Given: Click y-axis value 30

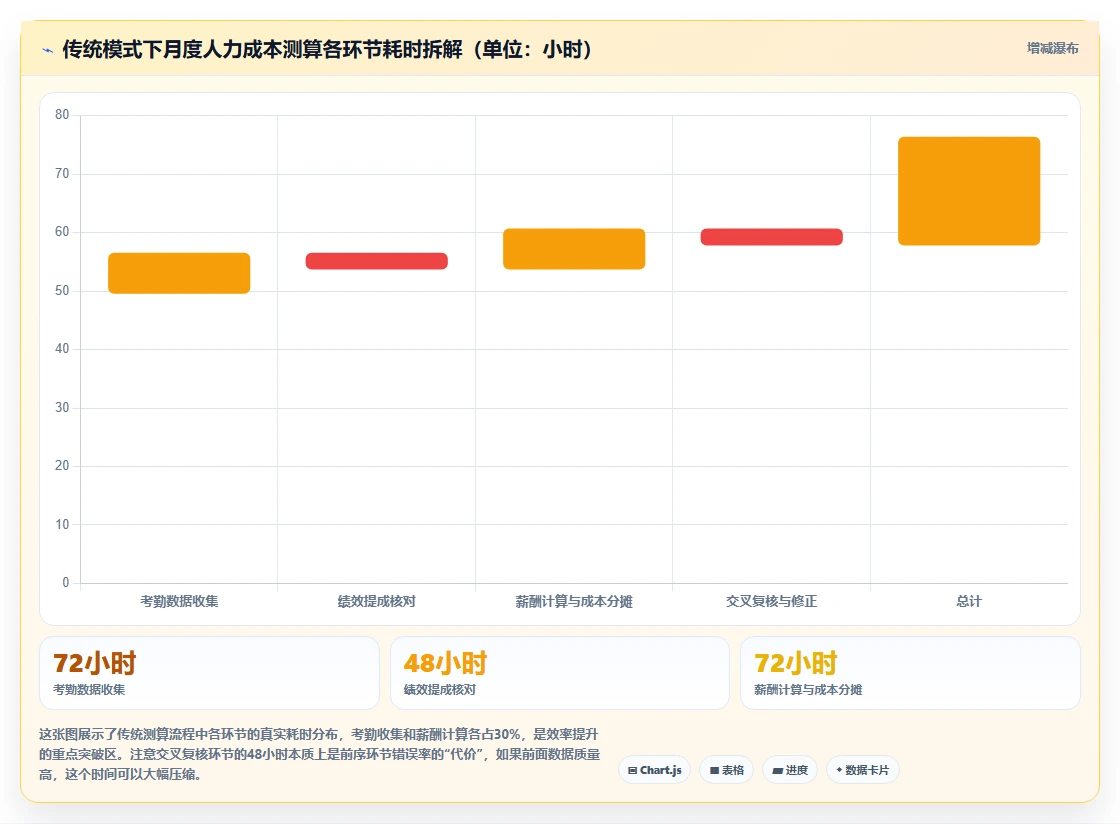Looking at the screenshot, I should coord(62,407).
